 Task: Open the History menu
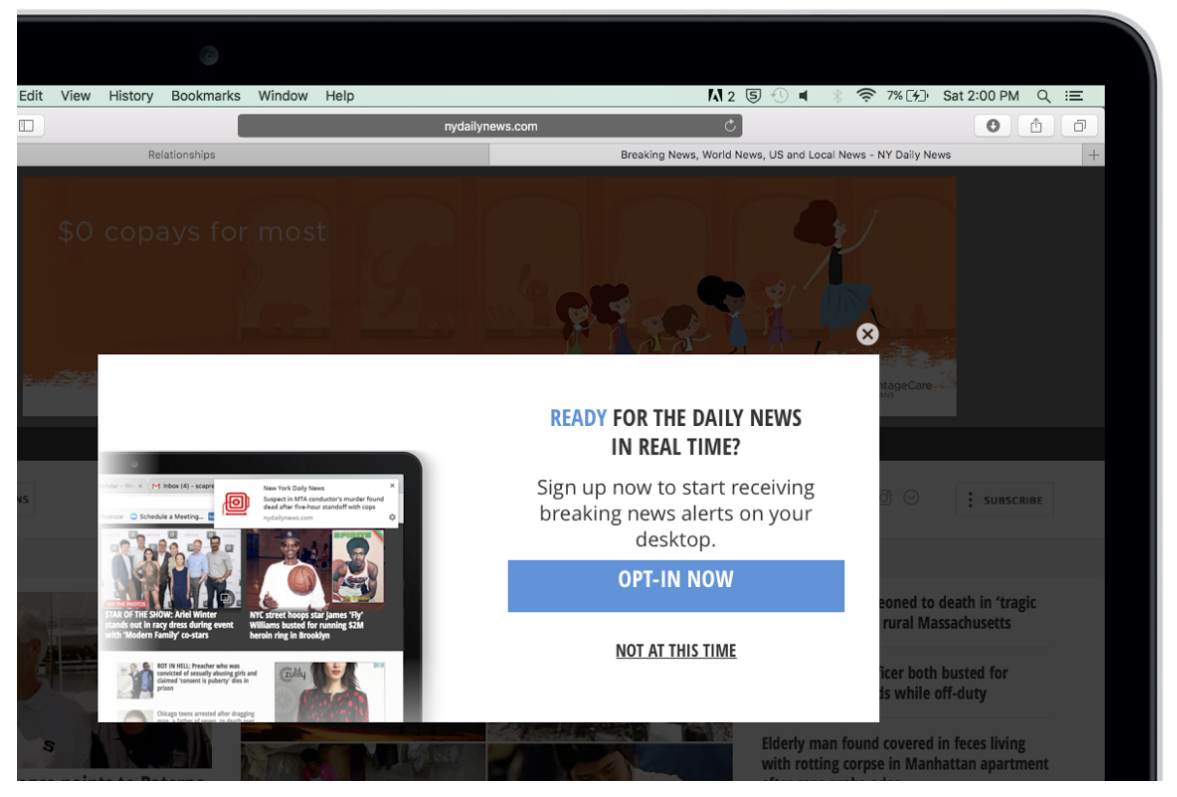(131, 96)
